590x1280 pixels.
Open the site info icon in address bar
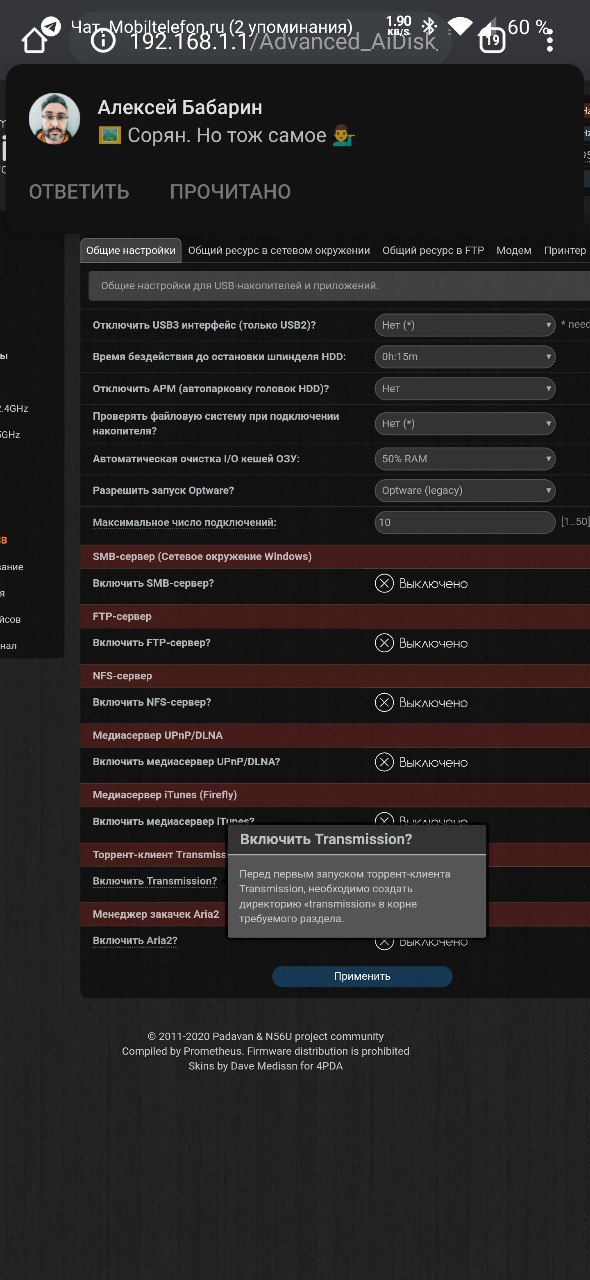click(101, 41)
